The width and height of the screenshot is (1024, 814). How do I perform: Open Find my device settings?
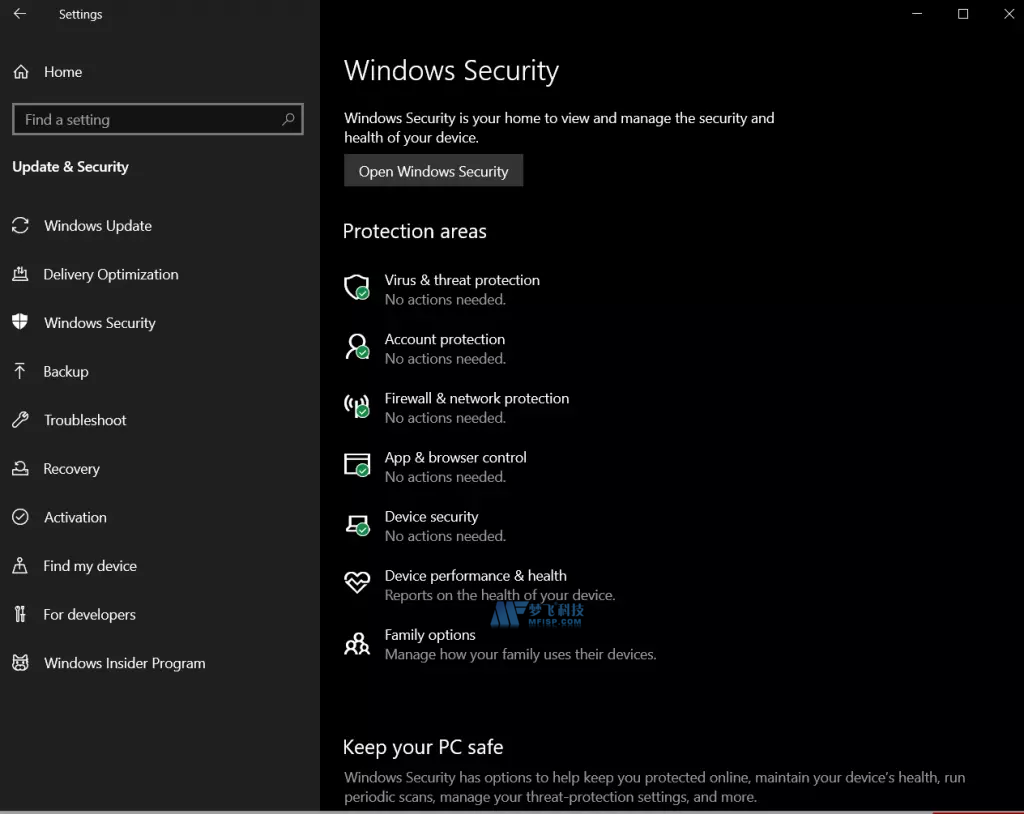(90, 566)
